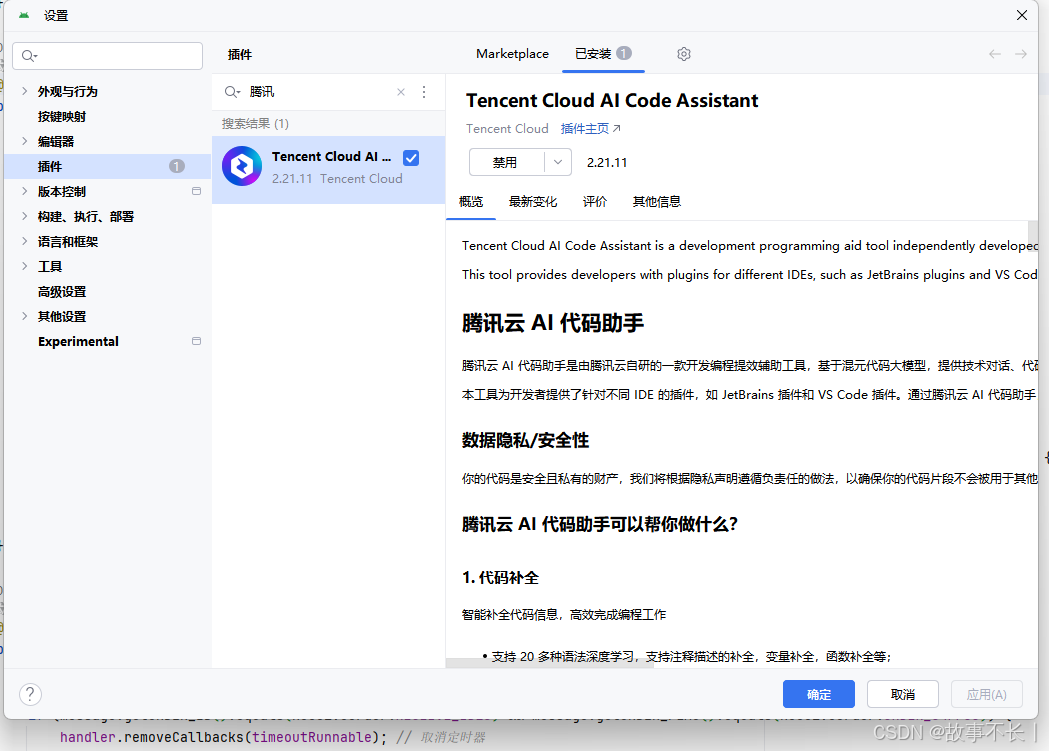Open the 插件主页 link
Screen dimensions: 1049x751
pos(590,128)
